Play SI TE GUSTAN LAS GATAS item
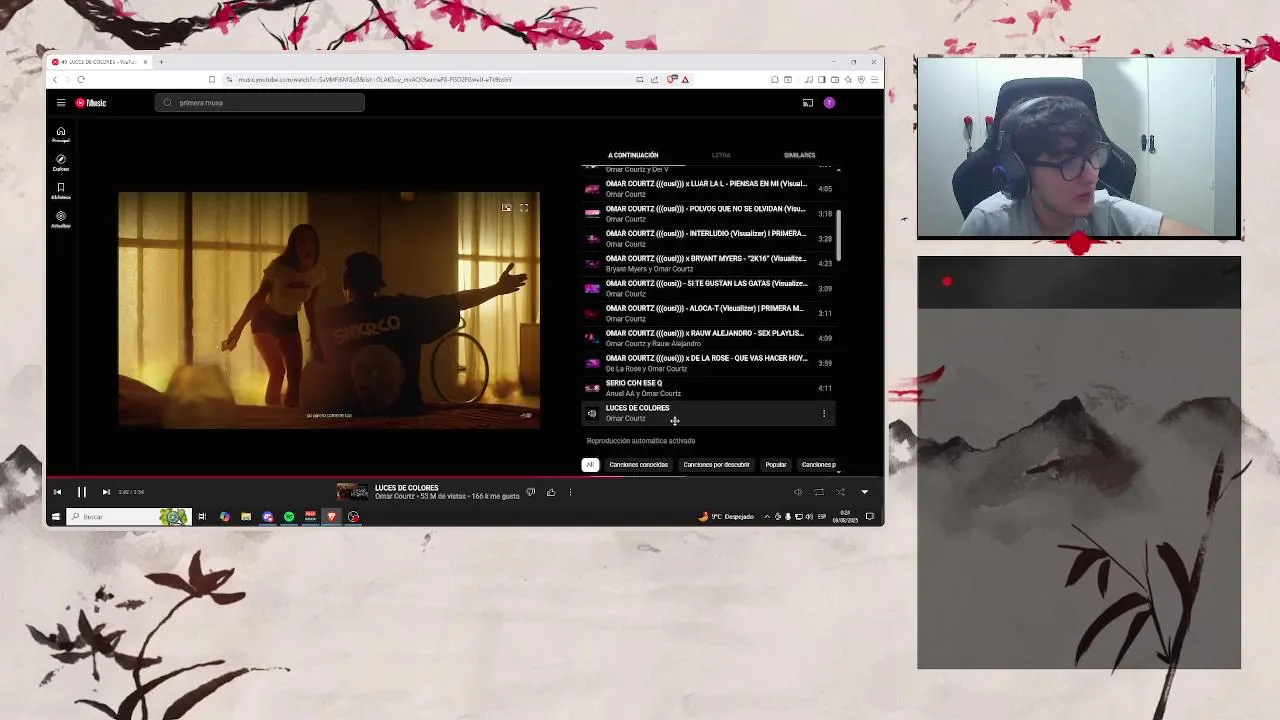 (x=708, y=289)
